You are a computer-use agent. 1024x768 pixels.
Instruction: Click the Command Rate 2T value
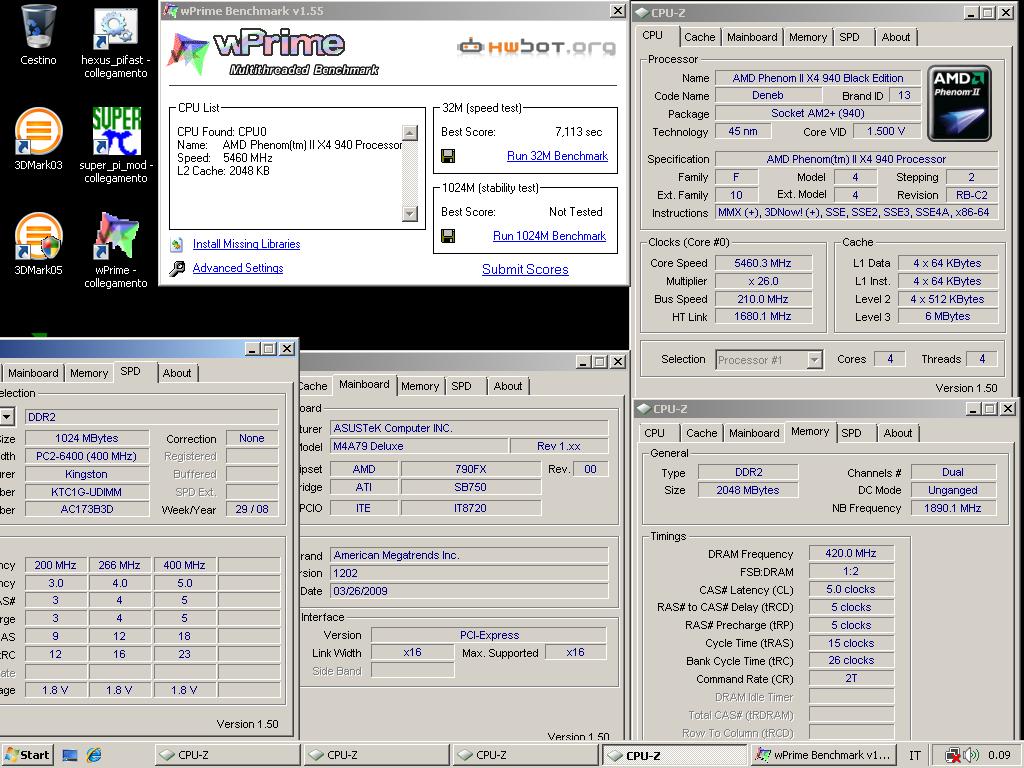[x=850, y=679]
